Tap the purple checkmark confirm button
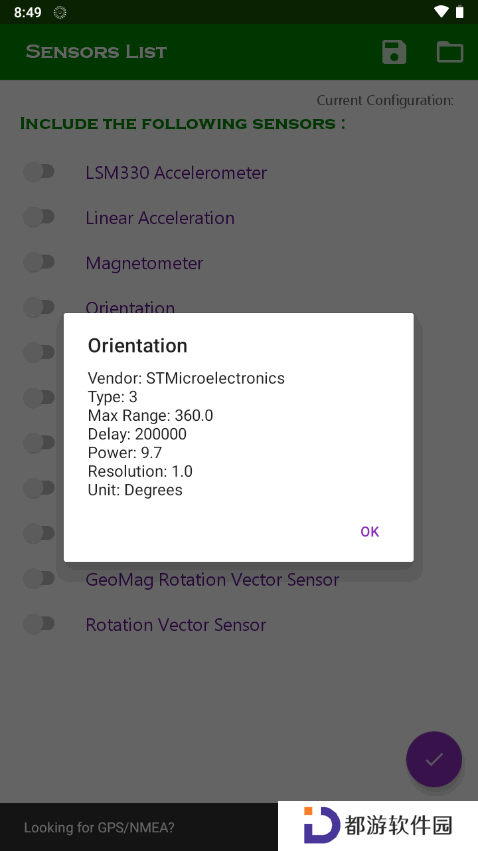The image size is (478, 851). coord(434,759)
